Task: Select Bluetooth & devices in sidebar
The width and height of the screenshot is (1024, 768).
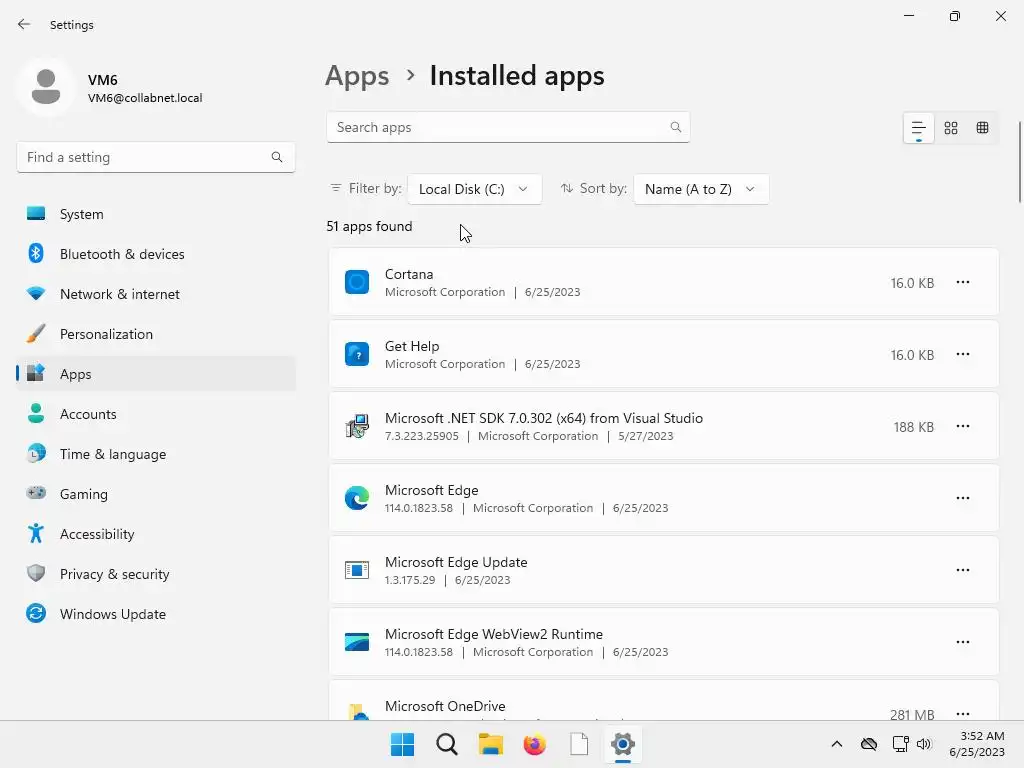Action: pos(121,254)
